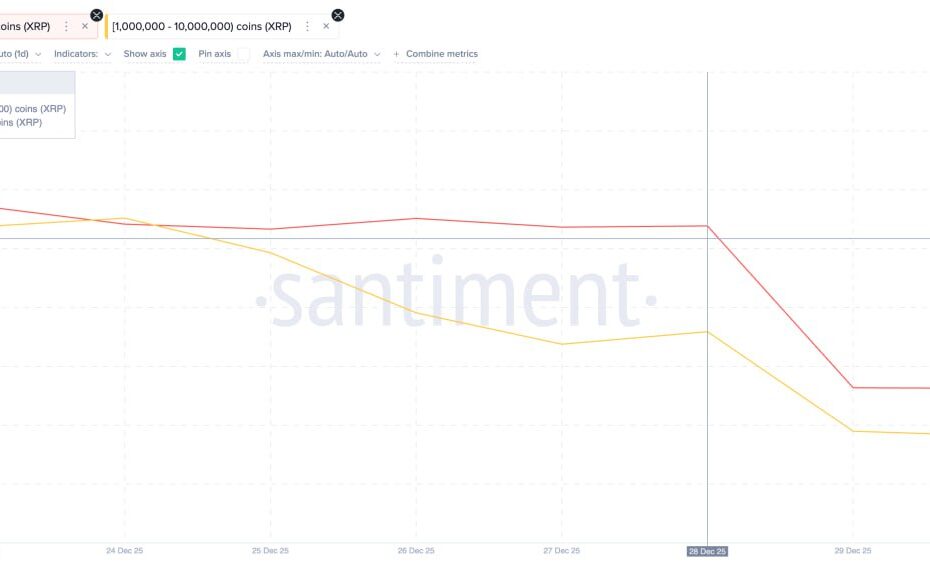Toggle the Pin axis label
930x567 pixels.
pyautogui.click(x=215, y=54)
